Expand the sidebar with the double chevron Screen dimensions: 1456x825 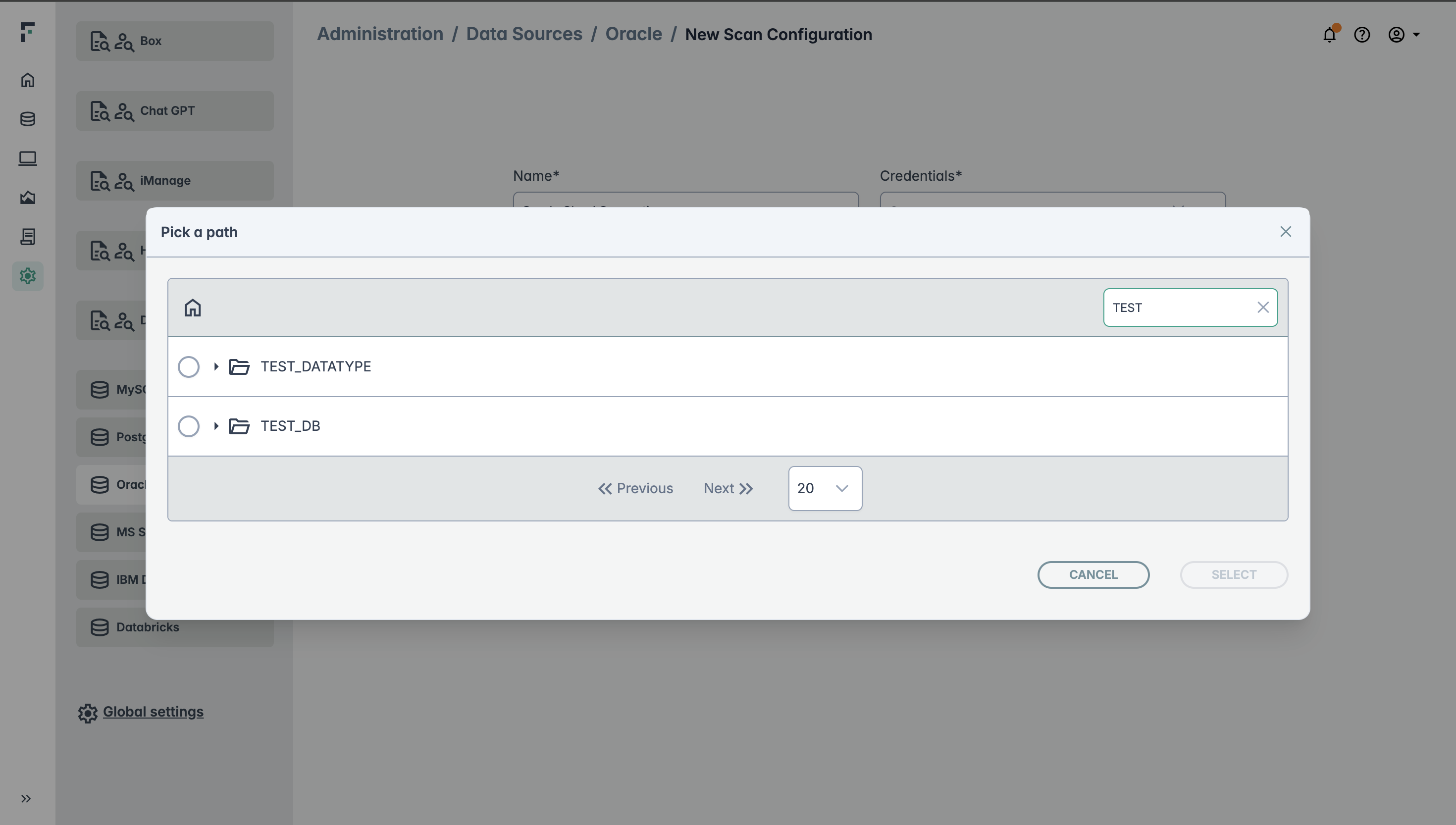[26, 799]
